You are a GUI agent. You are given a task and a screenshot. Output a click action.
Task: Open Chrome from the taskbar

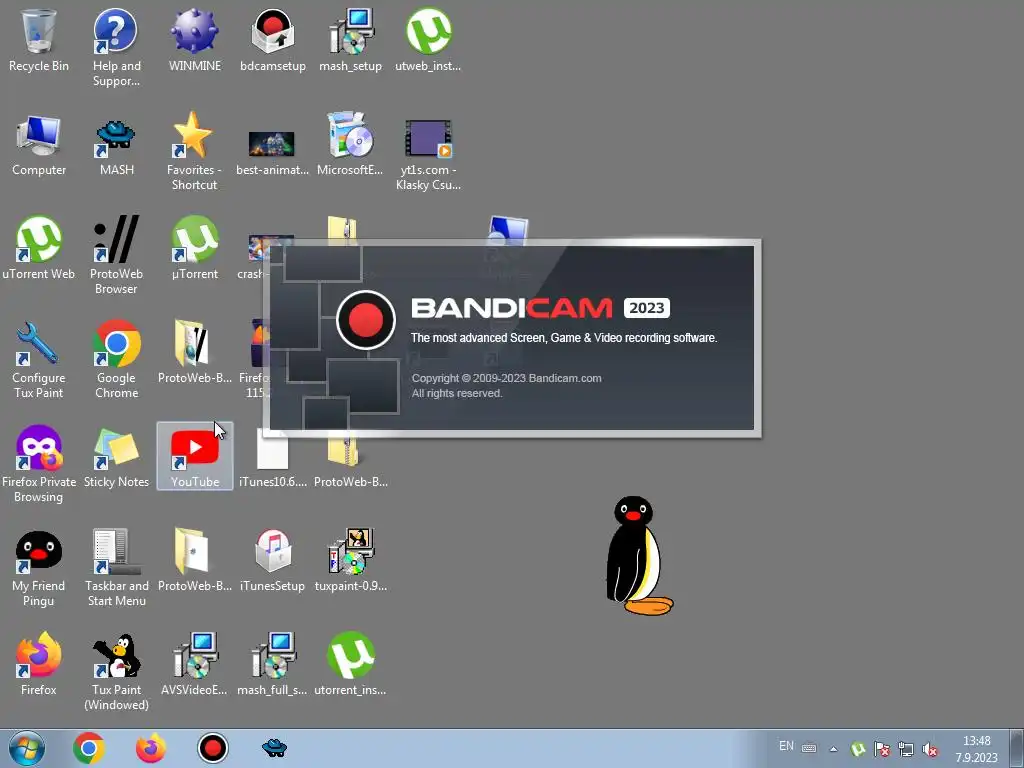coord(89,748)
